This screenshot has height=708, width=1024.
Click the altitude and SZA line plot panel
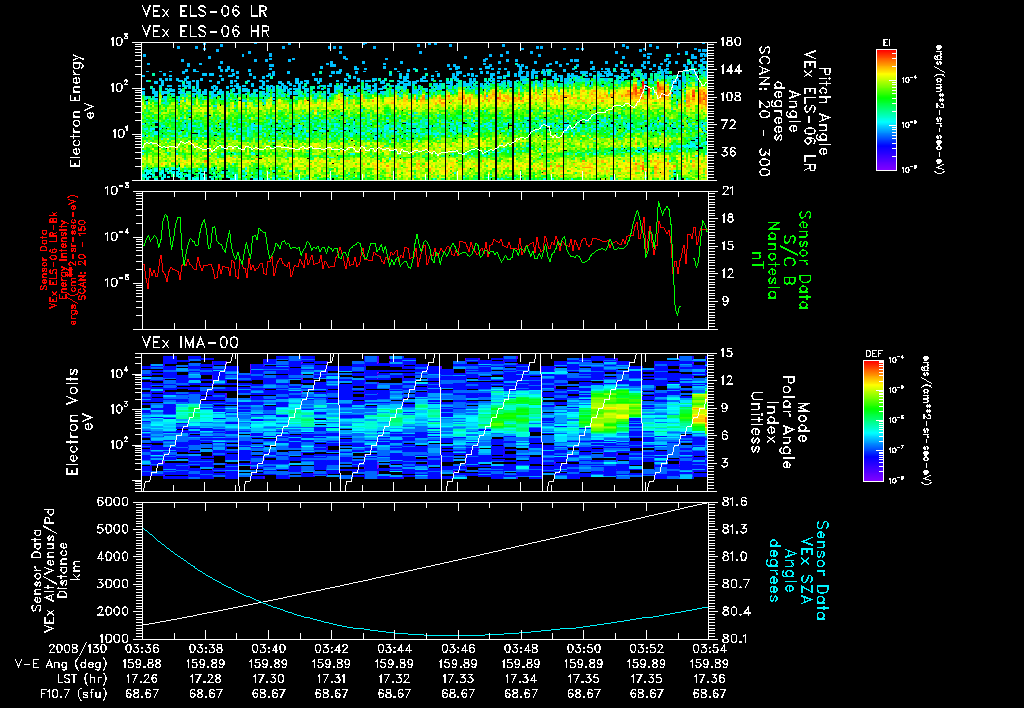tap(425, 570)
